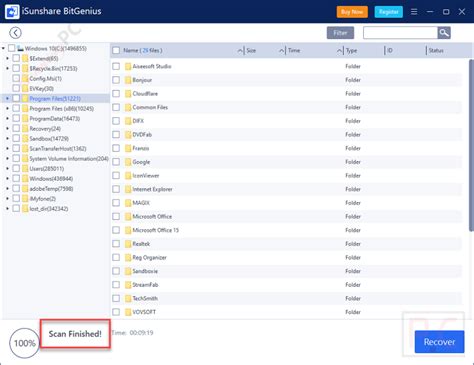
Task: Click the Register button
Action: click(389, 12)
